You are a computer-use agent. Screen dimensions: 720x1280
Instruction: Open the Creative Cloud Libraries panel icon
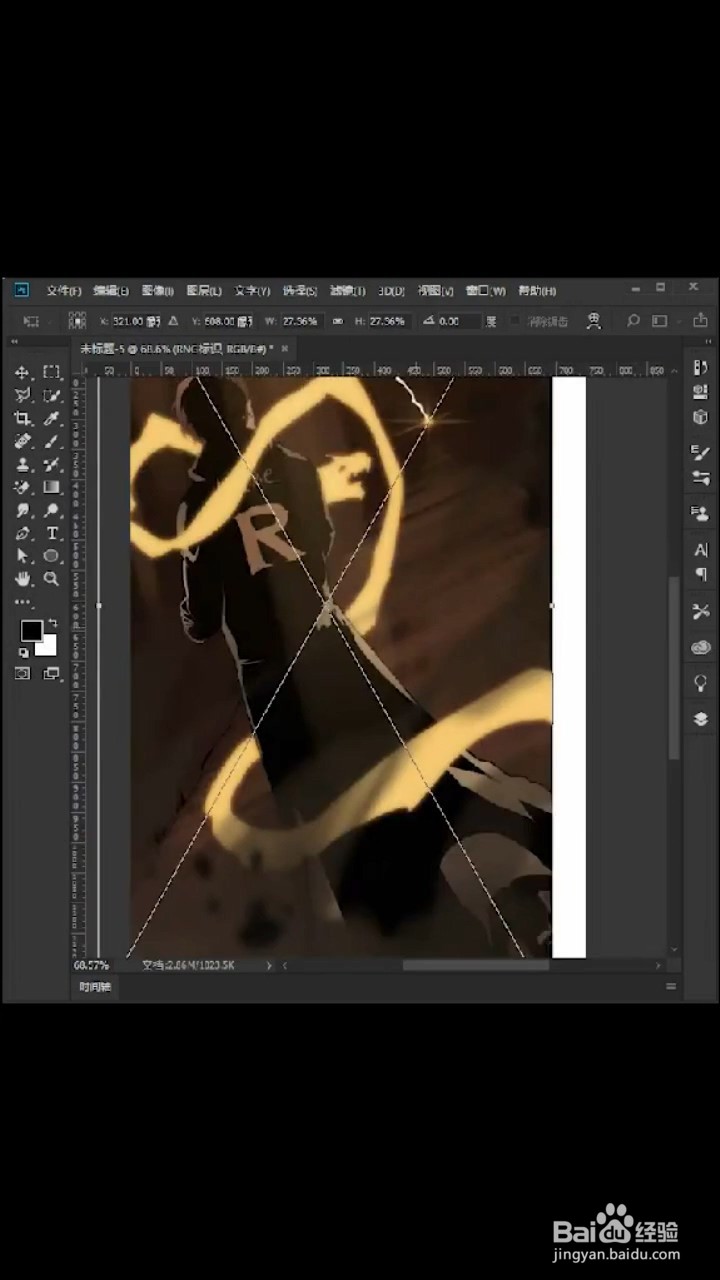(700, 648)
